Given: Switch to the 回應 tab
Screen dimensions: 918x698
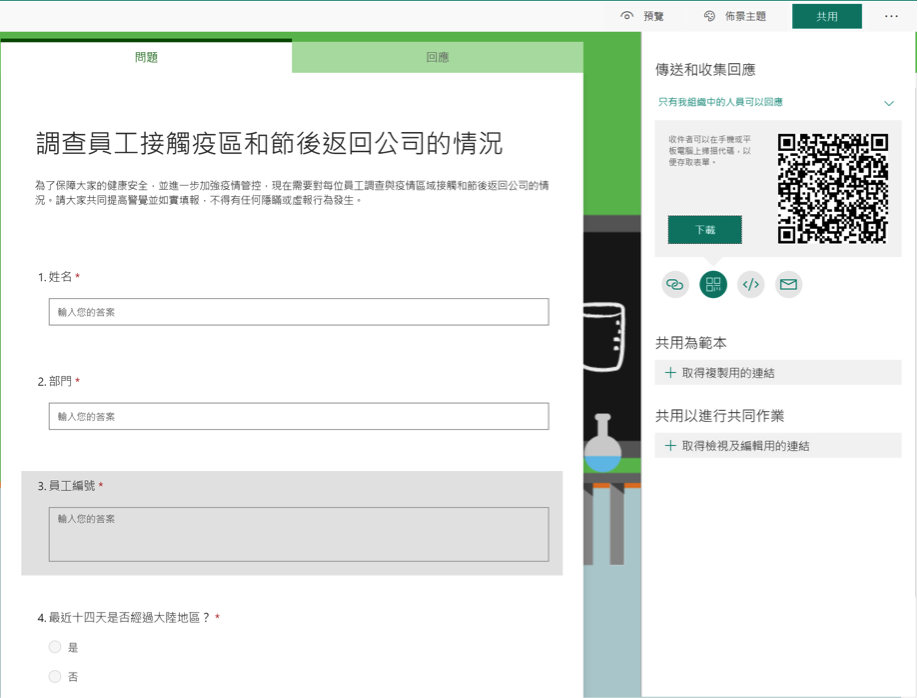Looking at the screenshot, I should click(x=437, y=57).
